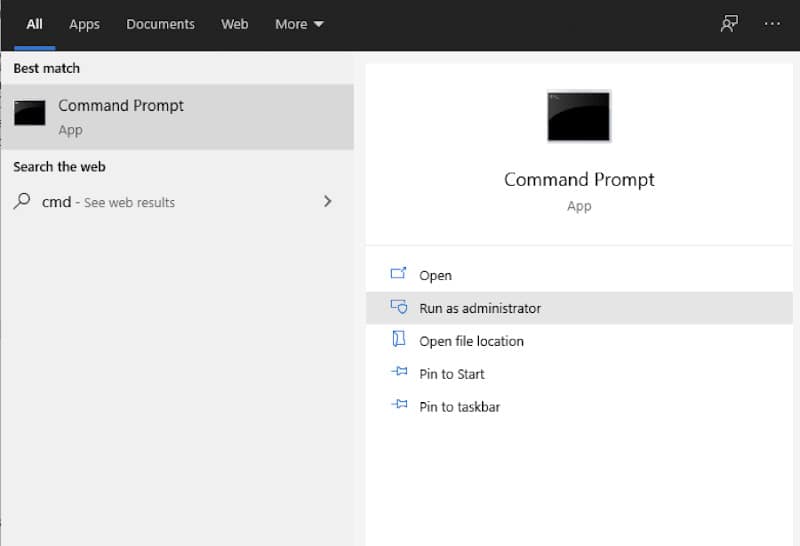Select the All tab
This screenshot has height=546, width=800.
(35, 24)
